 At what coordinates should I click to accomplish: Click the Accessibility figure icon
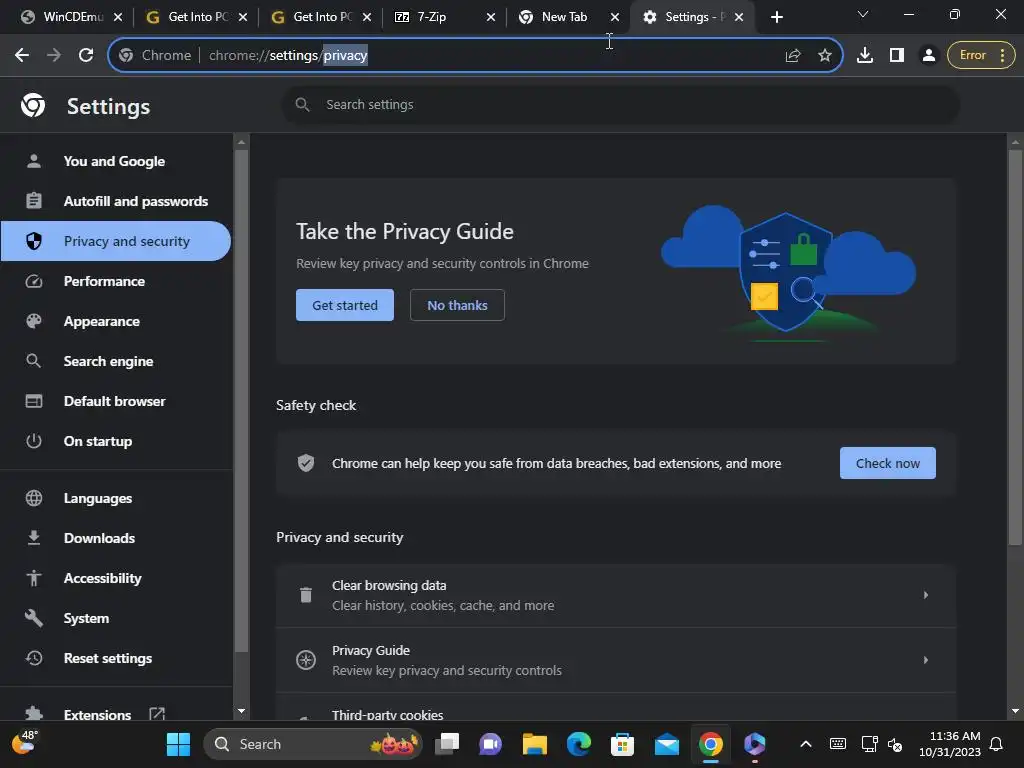coord(34,578)
